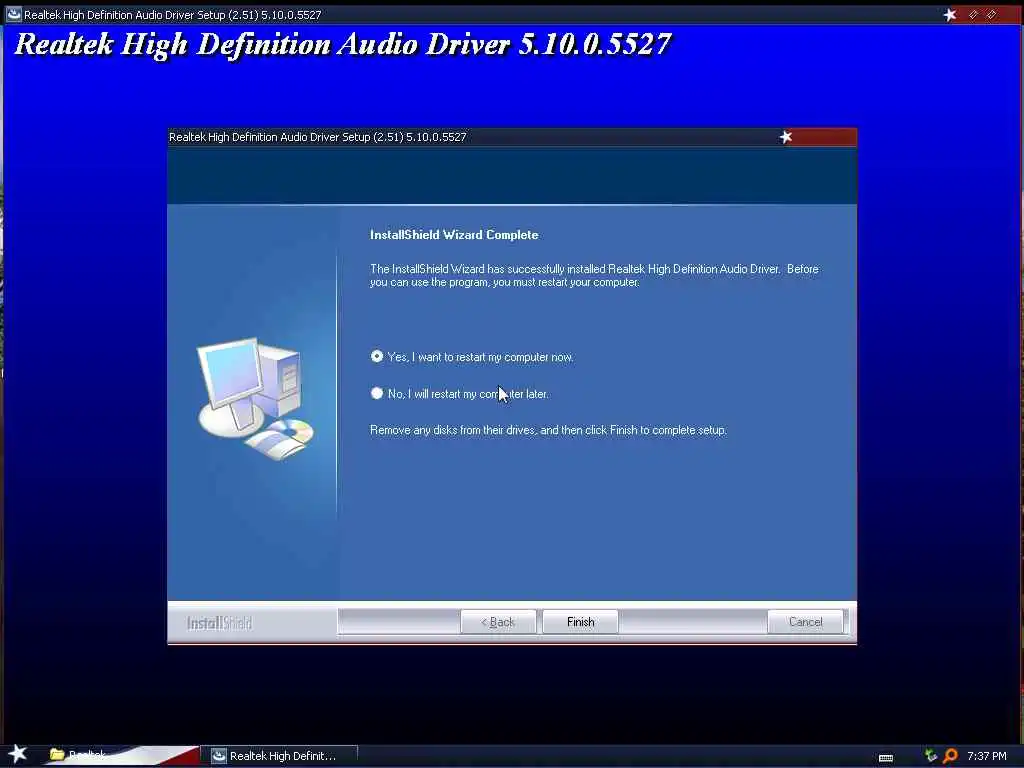Image resolution: width=1024 pixels, height=768 pixels.
Task: Click the Finish button
Action: pyautogui.click(x=580, y=622)
